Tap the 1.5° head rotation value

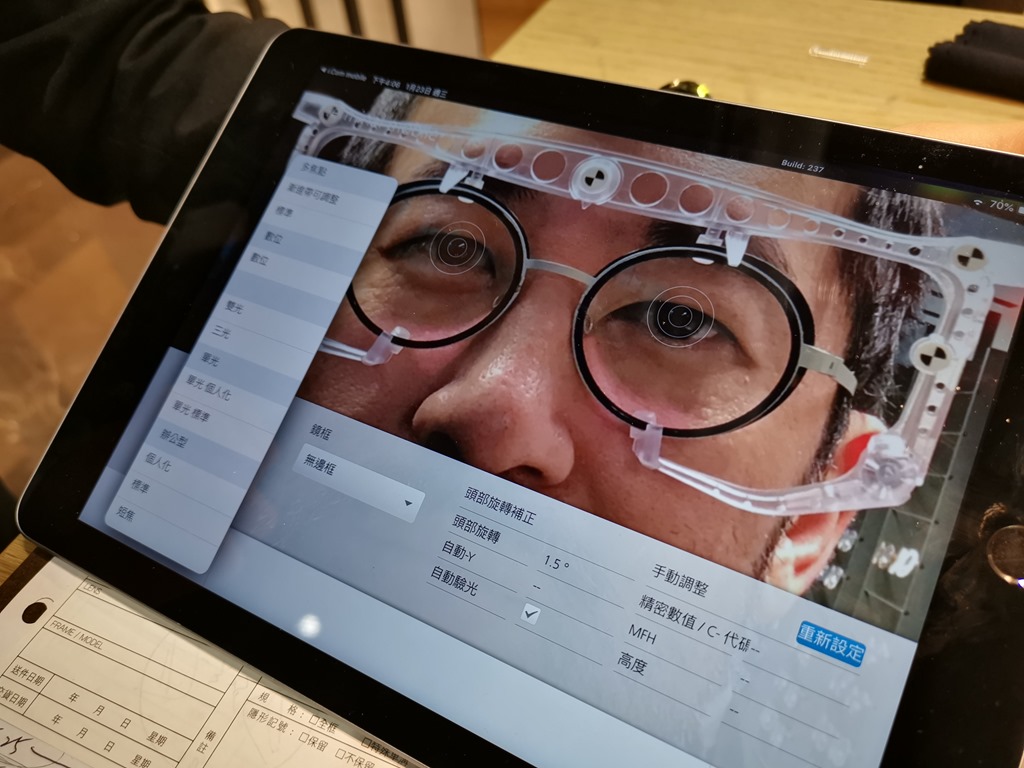tap(558, 563)
